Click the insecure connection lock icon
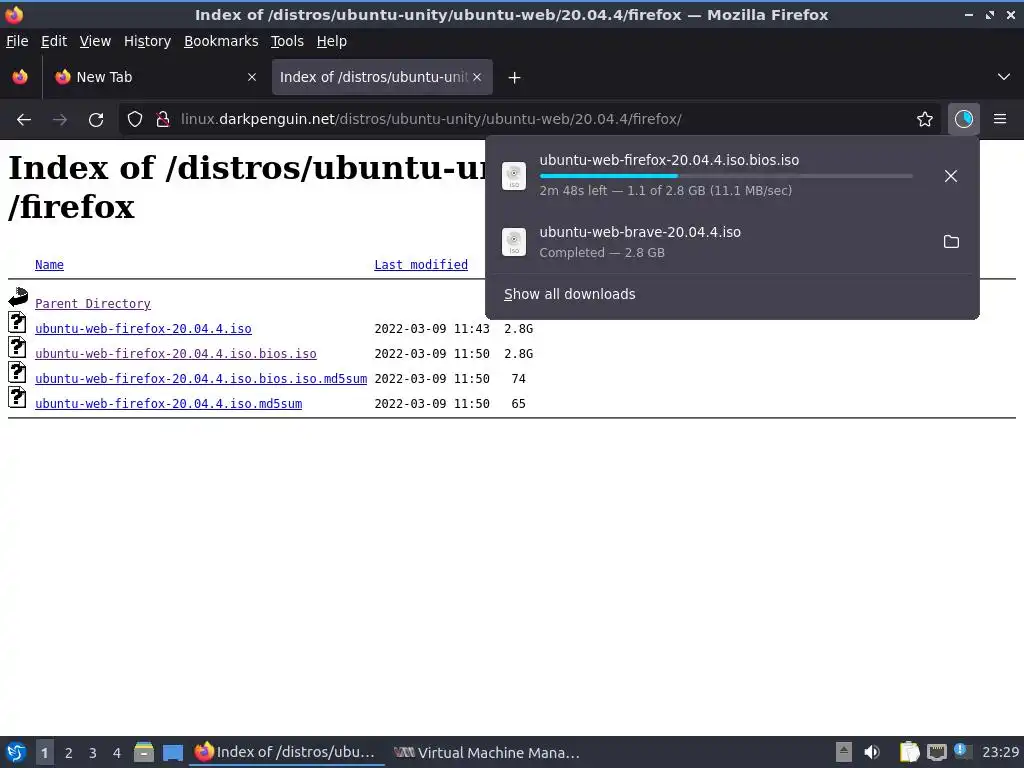Image resolution: width=1024 pixels, height=768 pixels. [x=163, y=120]
